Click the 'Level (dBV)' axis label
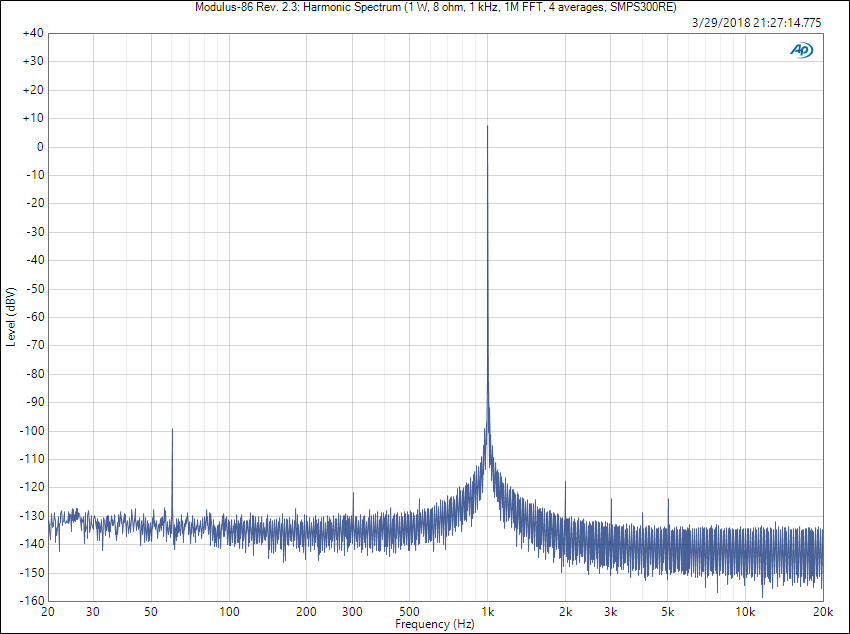 11,317
